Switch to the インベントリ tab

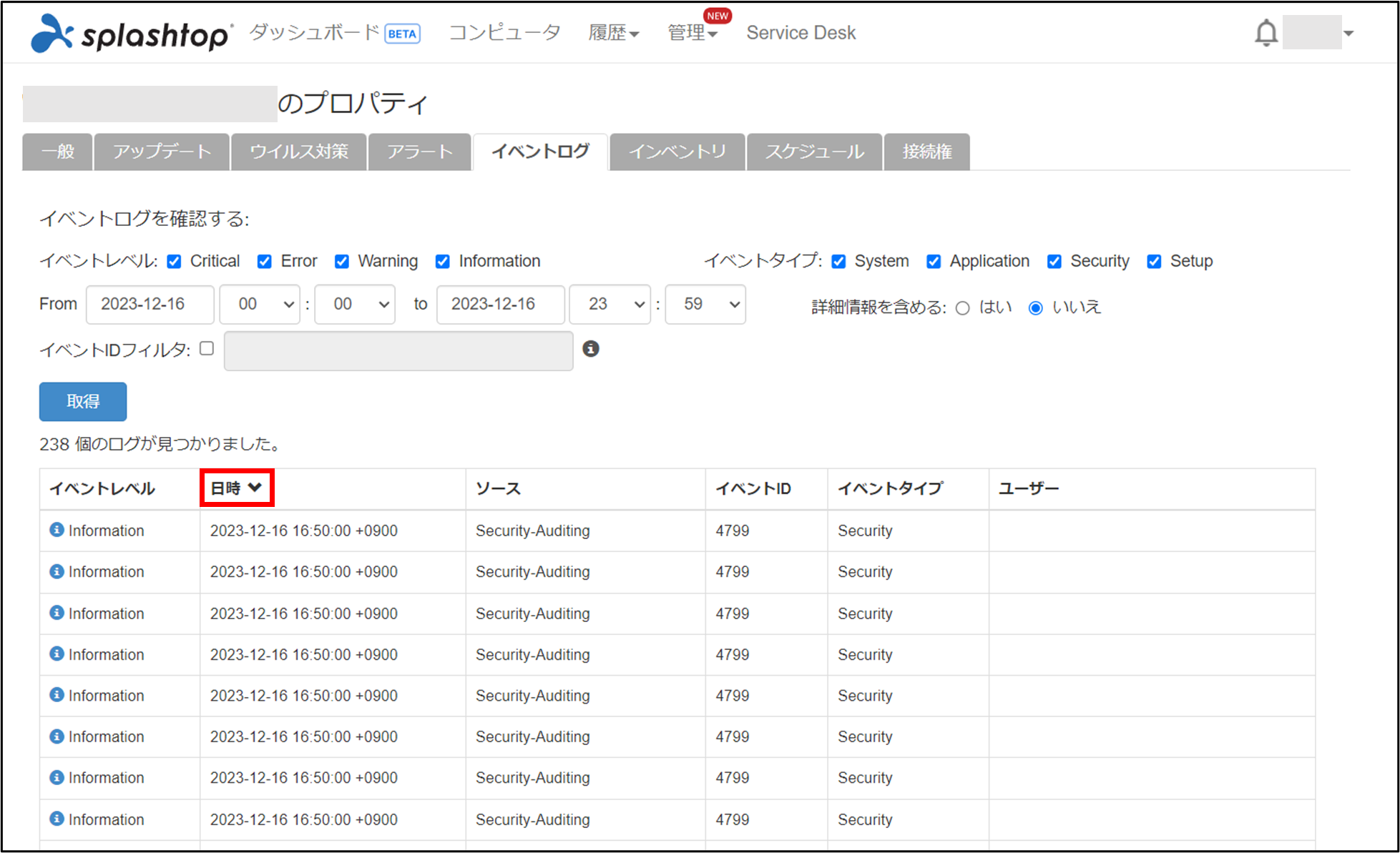click(x=677, y=152)
